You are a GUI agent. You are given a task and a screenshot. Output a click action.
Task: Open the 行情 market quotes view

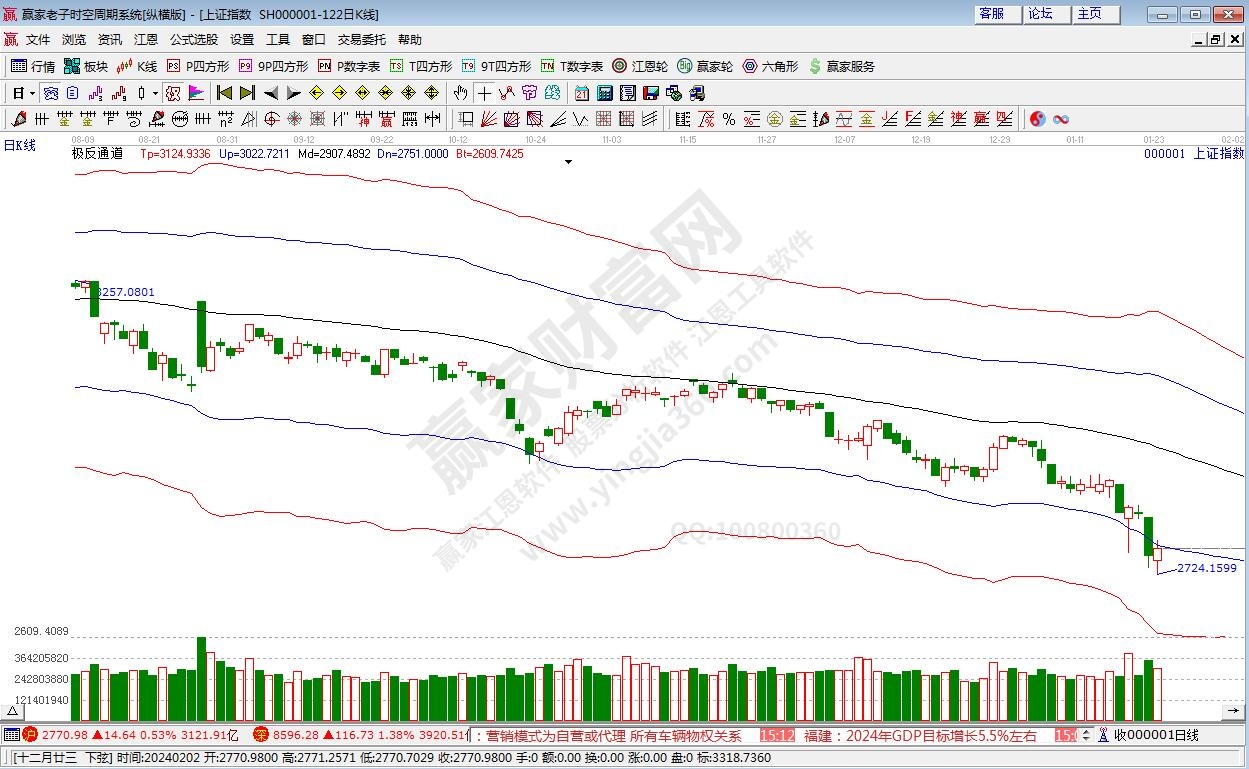[32, 66]
